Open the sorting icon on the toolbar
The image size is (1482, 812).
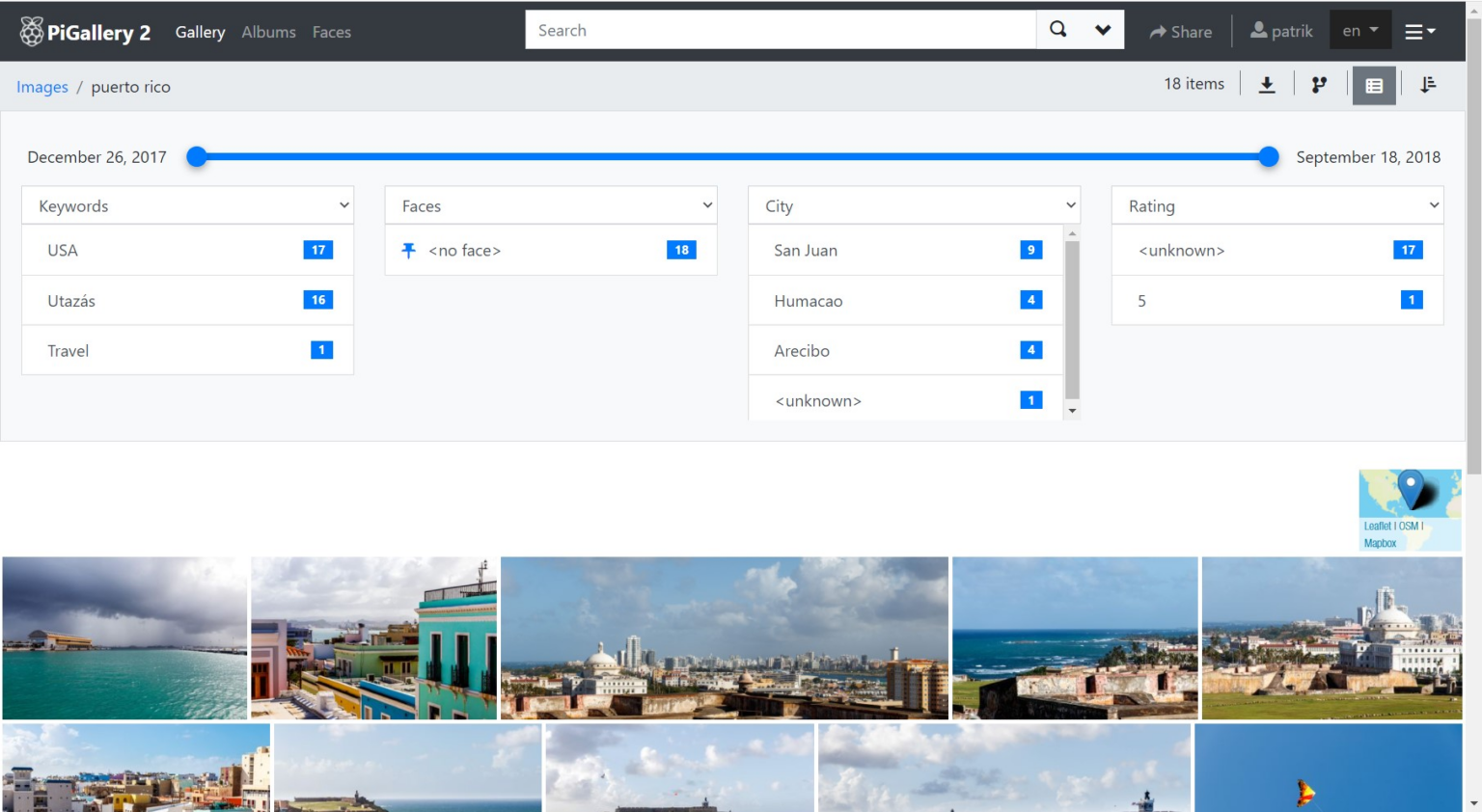pos(1428,84)
